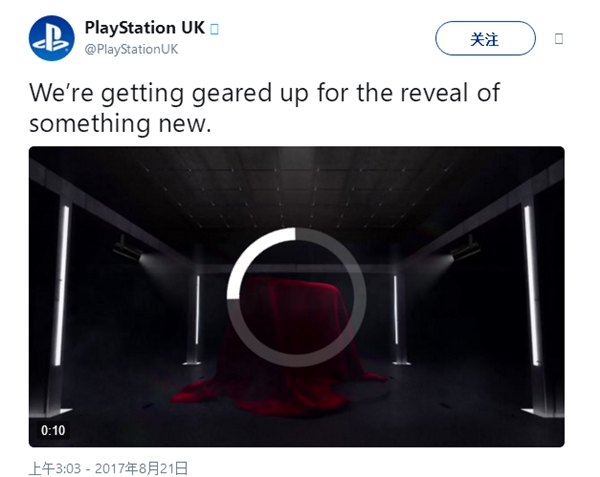Click the circular loading ring on video
Viewport: 600px width, 477px height.
click(297, 297)
